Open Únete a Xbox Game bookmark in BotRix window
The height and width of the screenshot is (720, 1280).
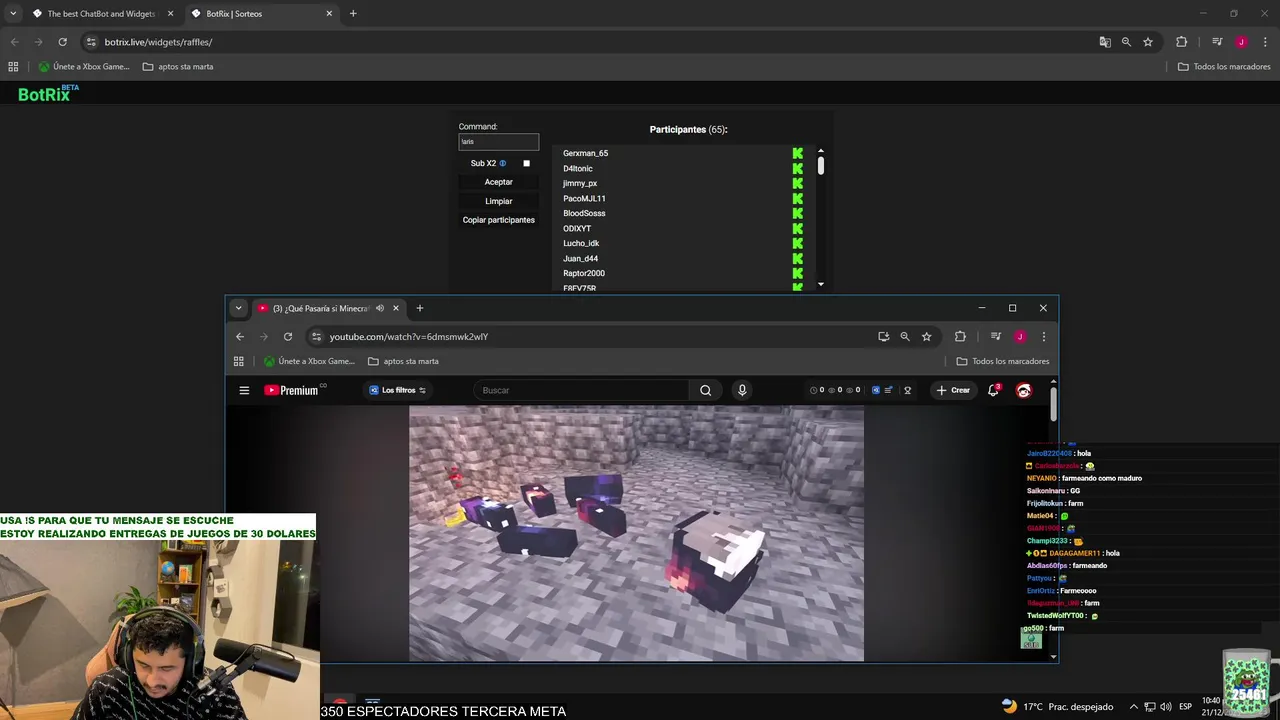coord(84,67)
